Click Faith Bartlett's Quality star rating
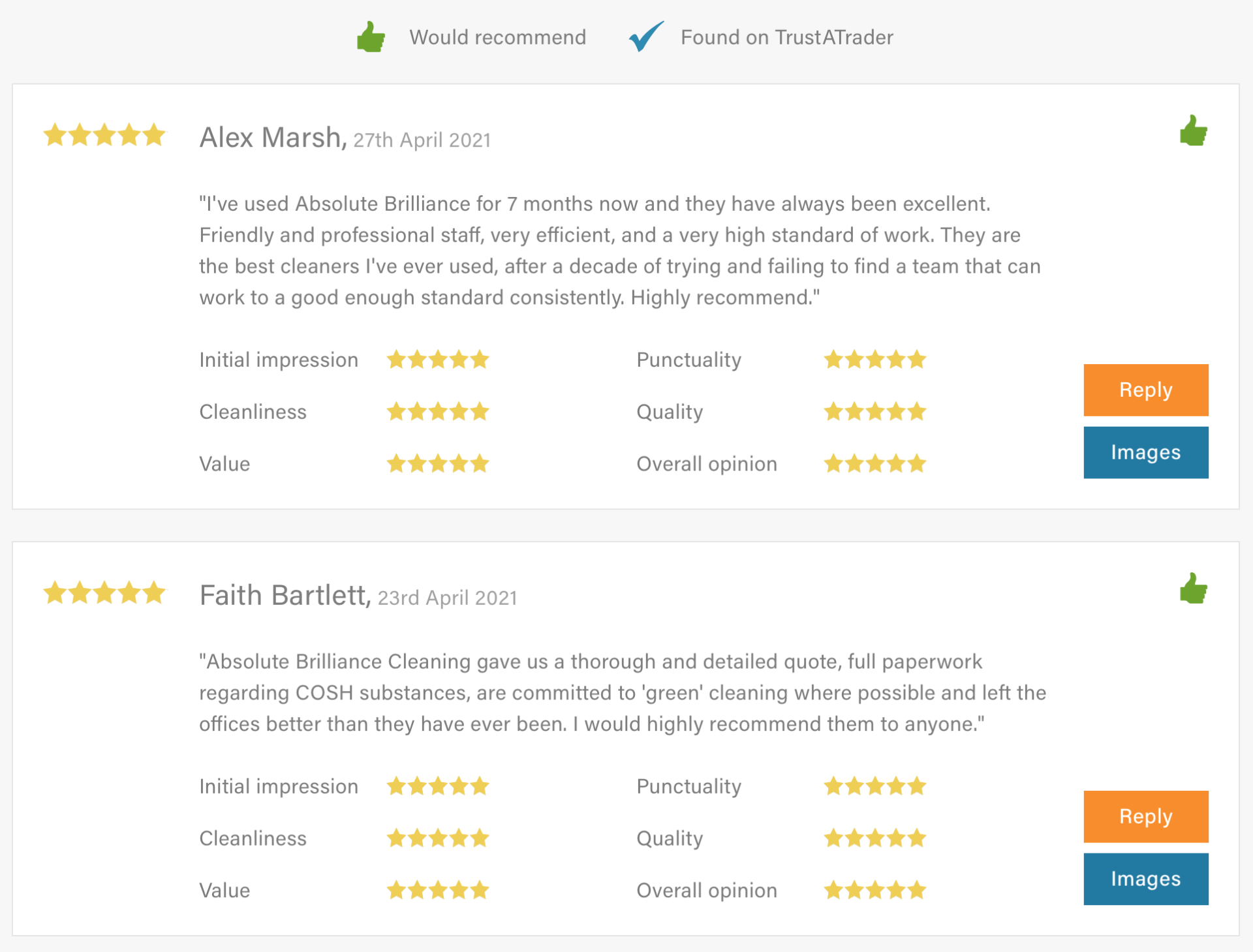Viewport: 1253px width, 952px height. 874,838
